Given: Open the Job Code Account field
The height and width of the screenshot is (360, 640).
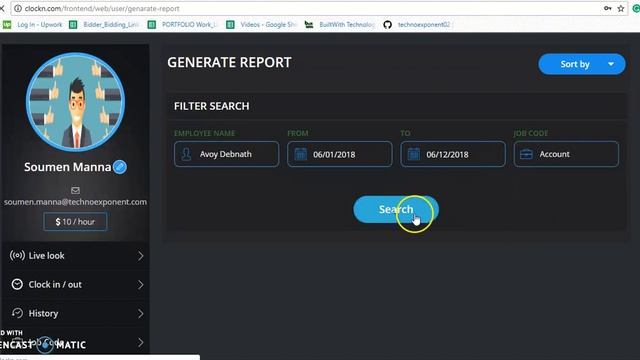Looking at the screenshot, I should (x=566, y=154).
